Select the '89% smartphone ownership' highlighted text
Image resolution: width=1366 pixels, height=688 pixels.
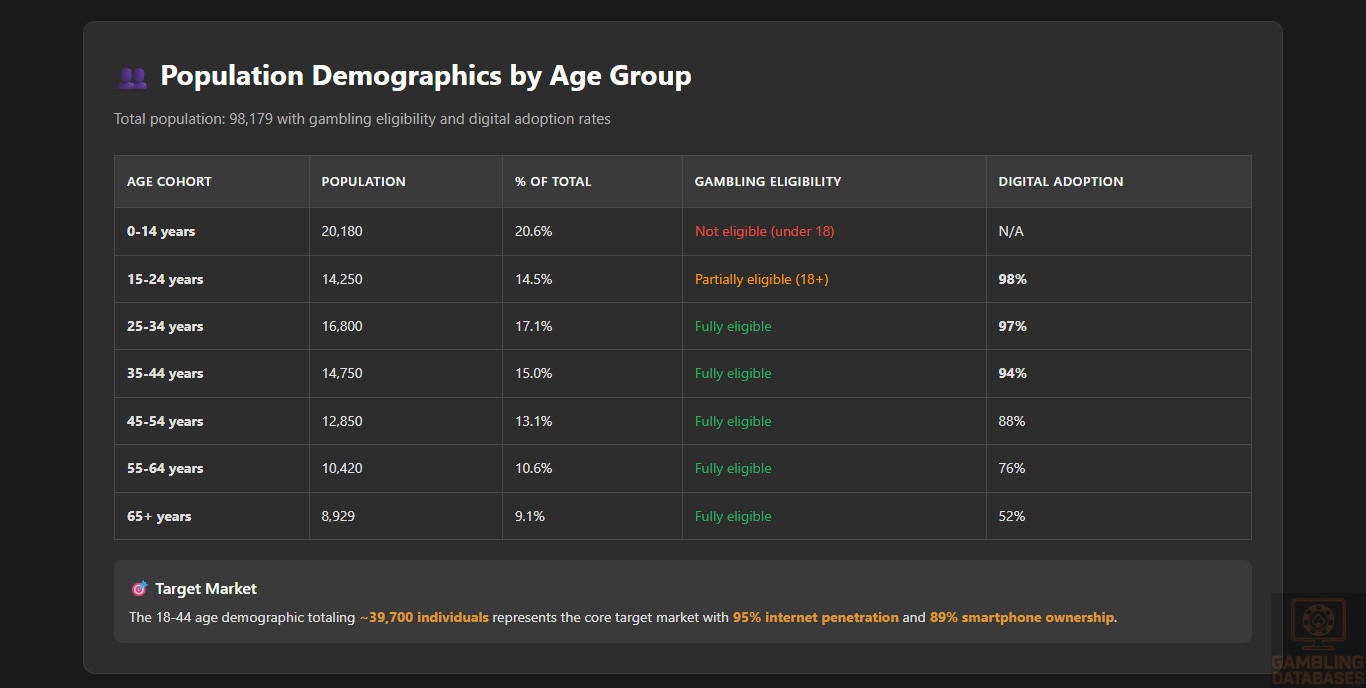(x=1021, y=618)
